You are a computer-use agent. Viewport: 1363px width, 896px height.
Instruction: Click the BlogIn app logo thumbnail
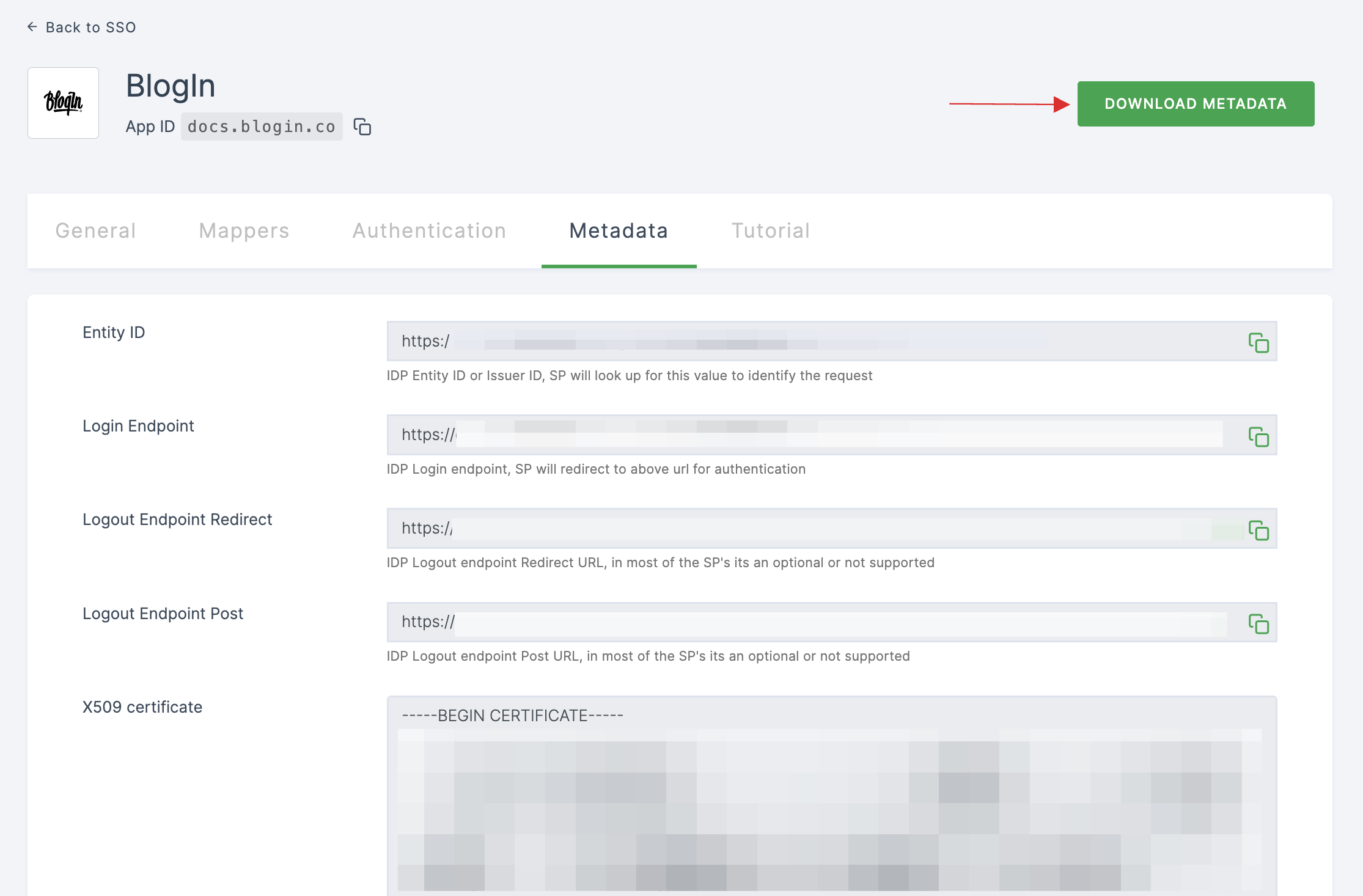63,103
